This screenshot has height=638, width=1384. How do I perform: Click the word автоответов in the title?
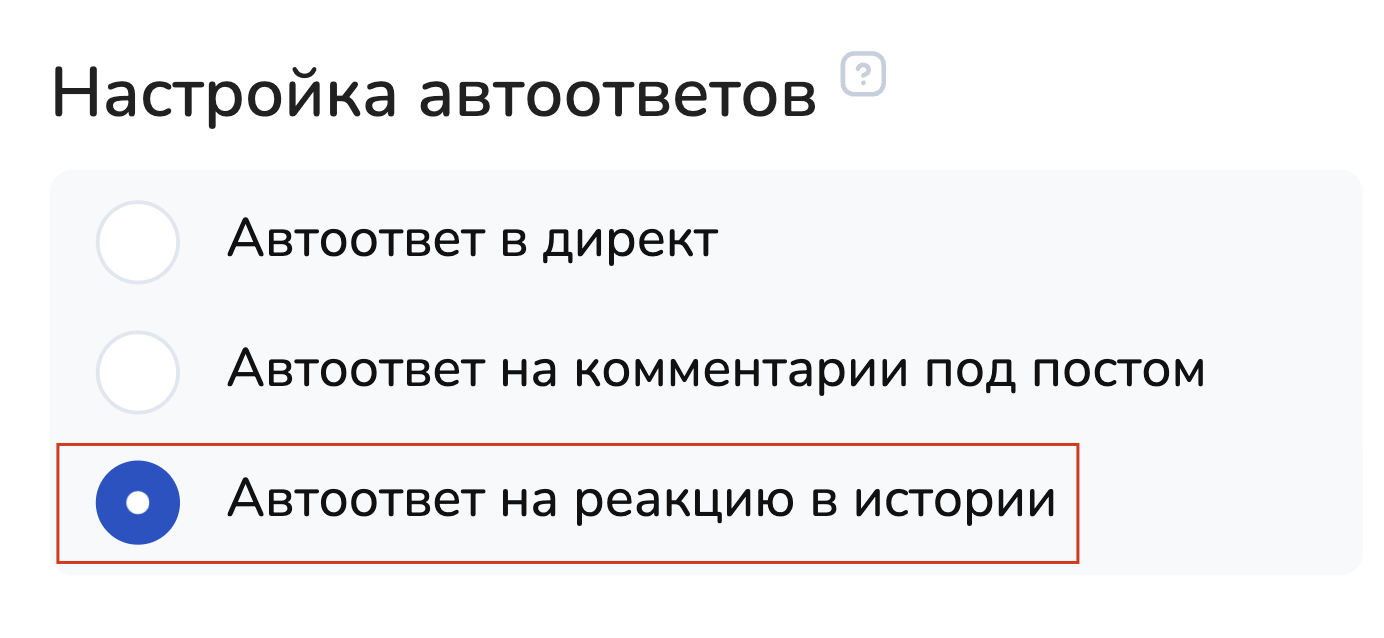tap(617, 96)
